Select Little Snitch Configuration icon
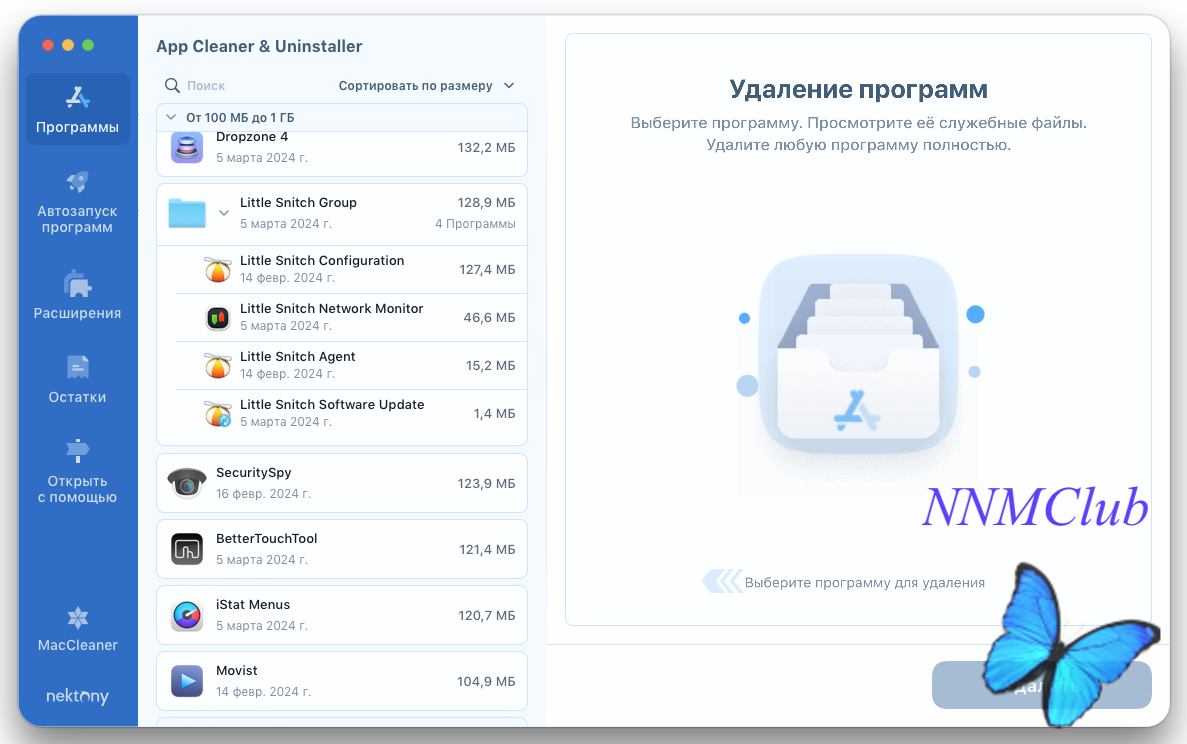This screenshot has width=1187, height=744. pyautogui.click(x=218, y=269)
